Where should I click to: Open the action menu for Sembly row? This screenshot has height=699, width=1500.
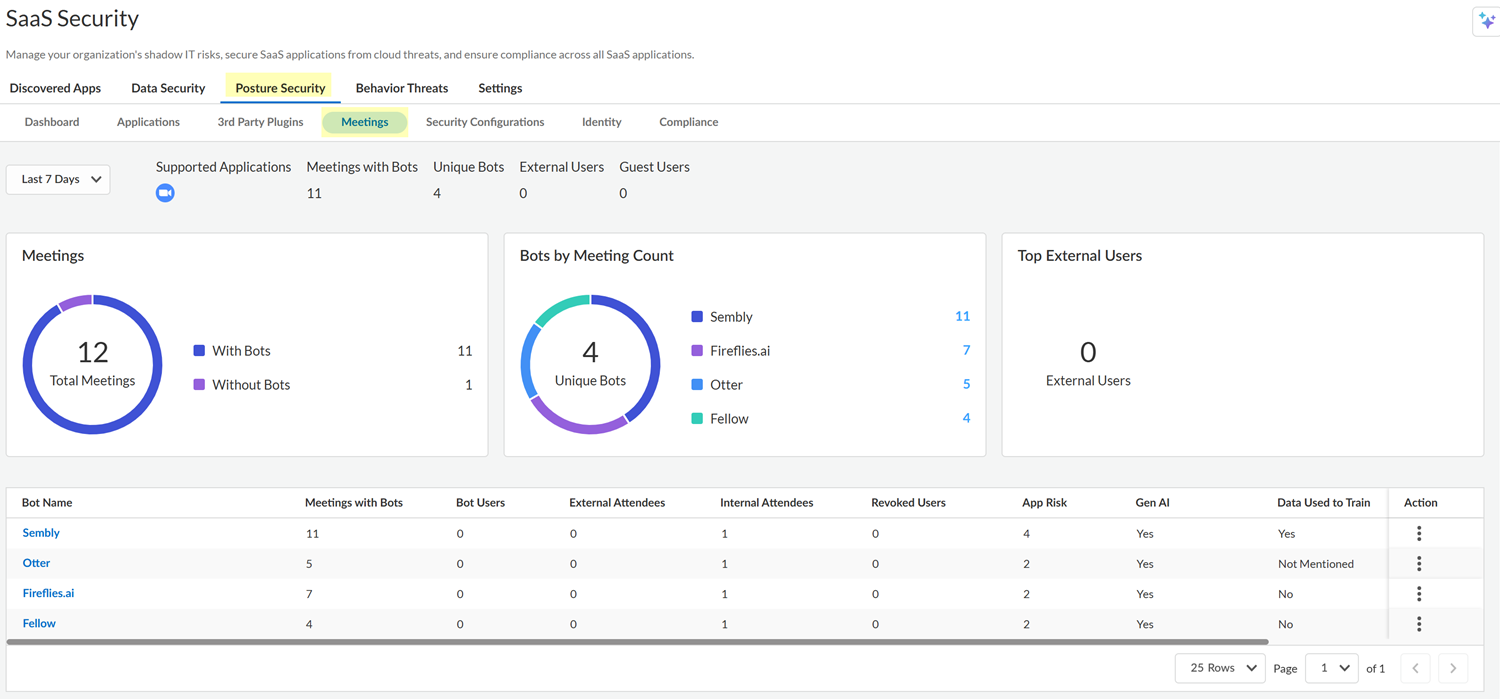[x=1418, y=534]
